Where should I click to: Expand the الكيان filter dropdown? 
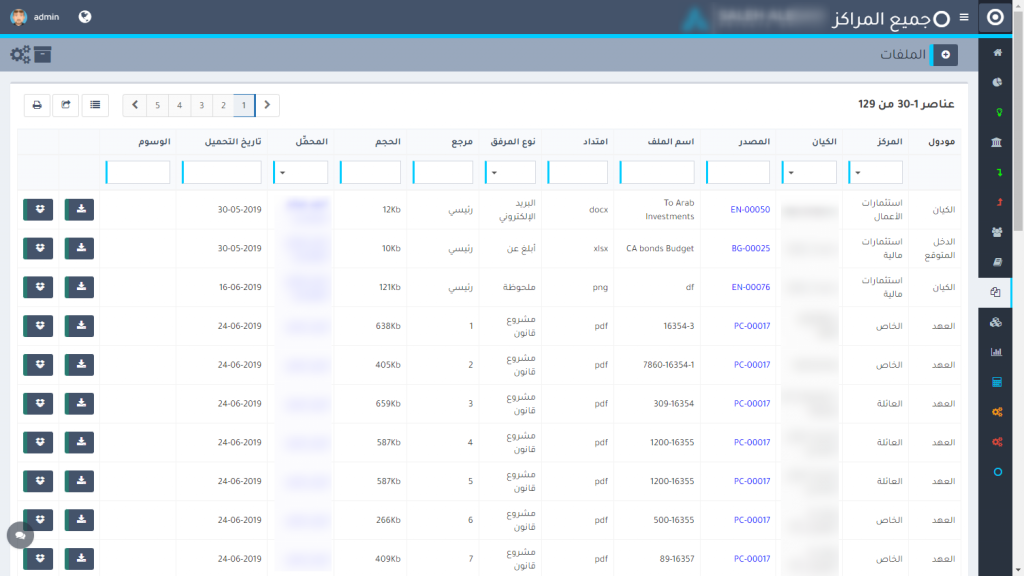point(809,173)
